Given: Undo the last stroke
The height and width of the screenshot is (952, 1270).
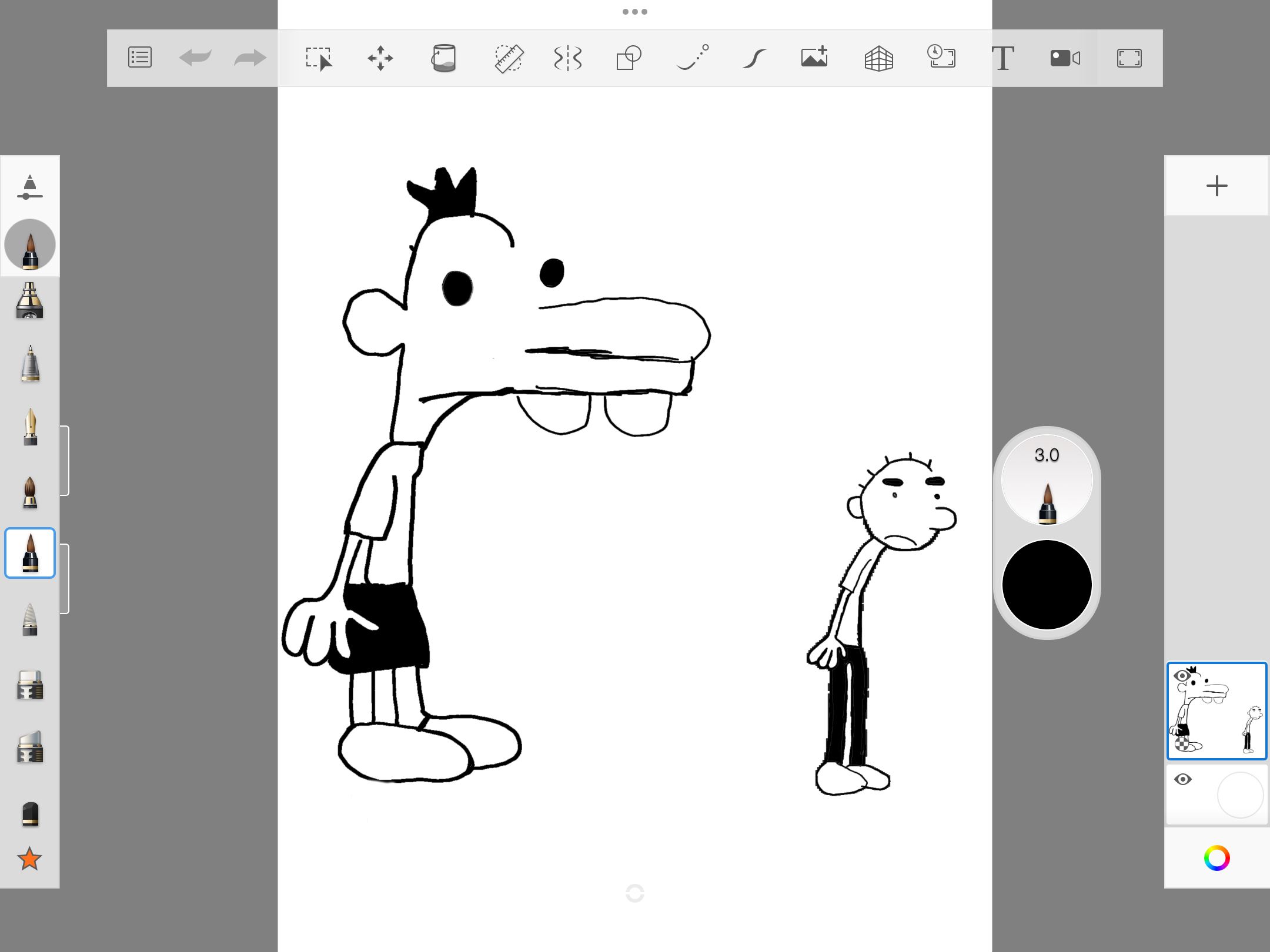Looking at the screenshot, I should pos(195,58).
